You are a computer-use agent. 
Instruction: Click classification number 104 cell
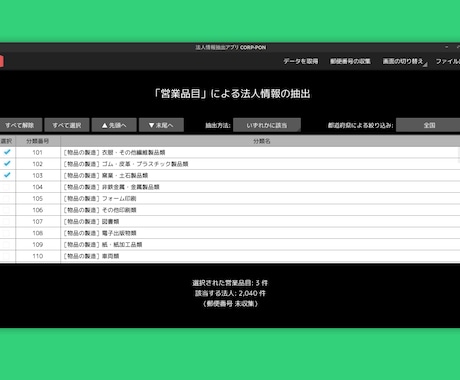38,187
